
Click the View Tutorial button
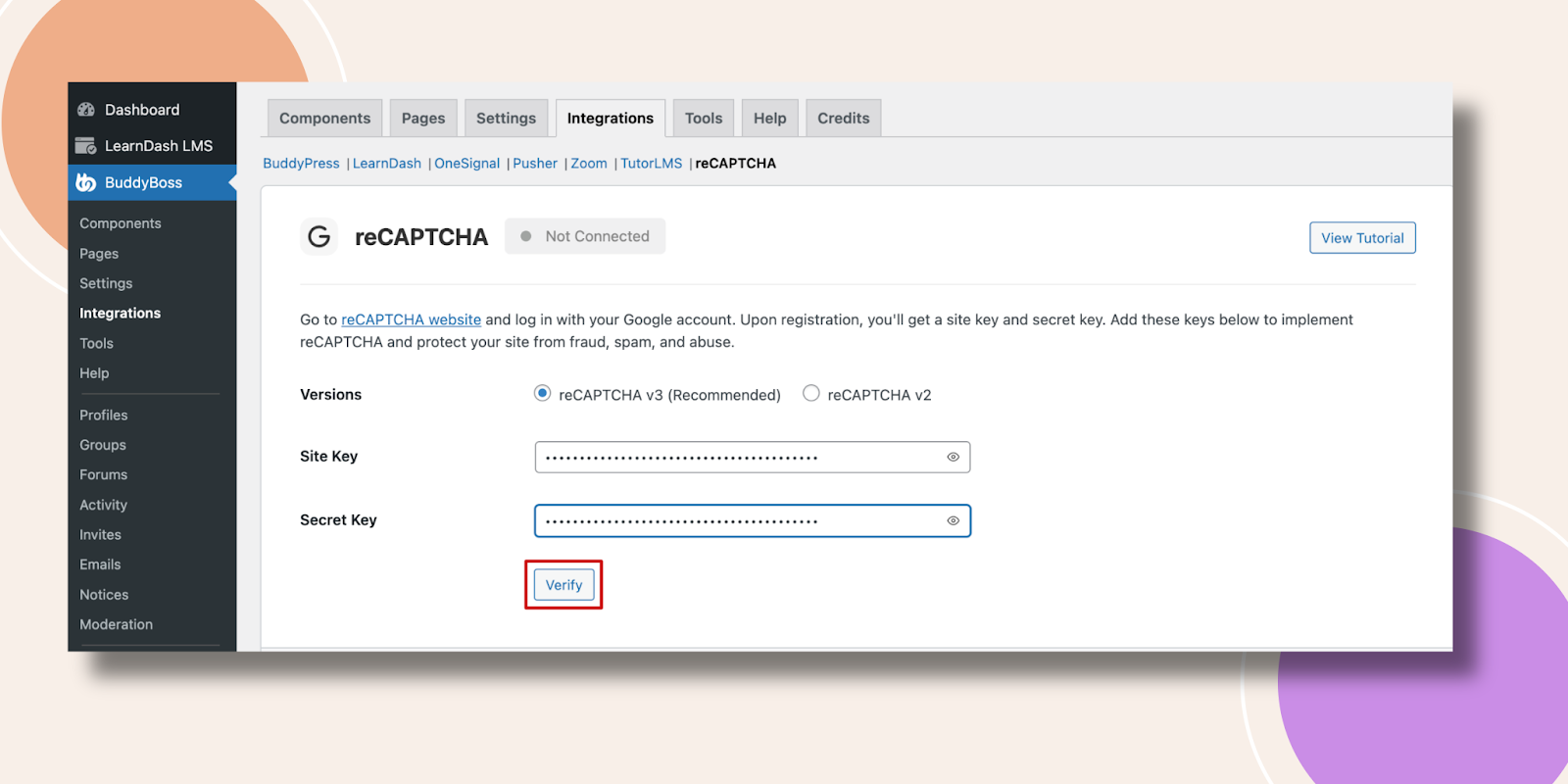point(1362,238)
